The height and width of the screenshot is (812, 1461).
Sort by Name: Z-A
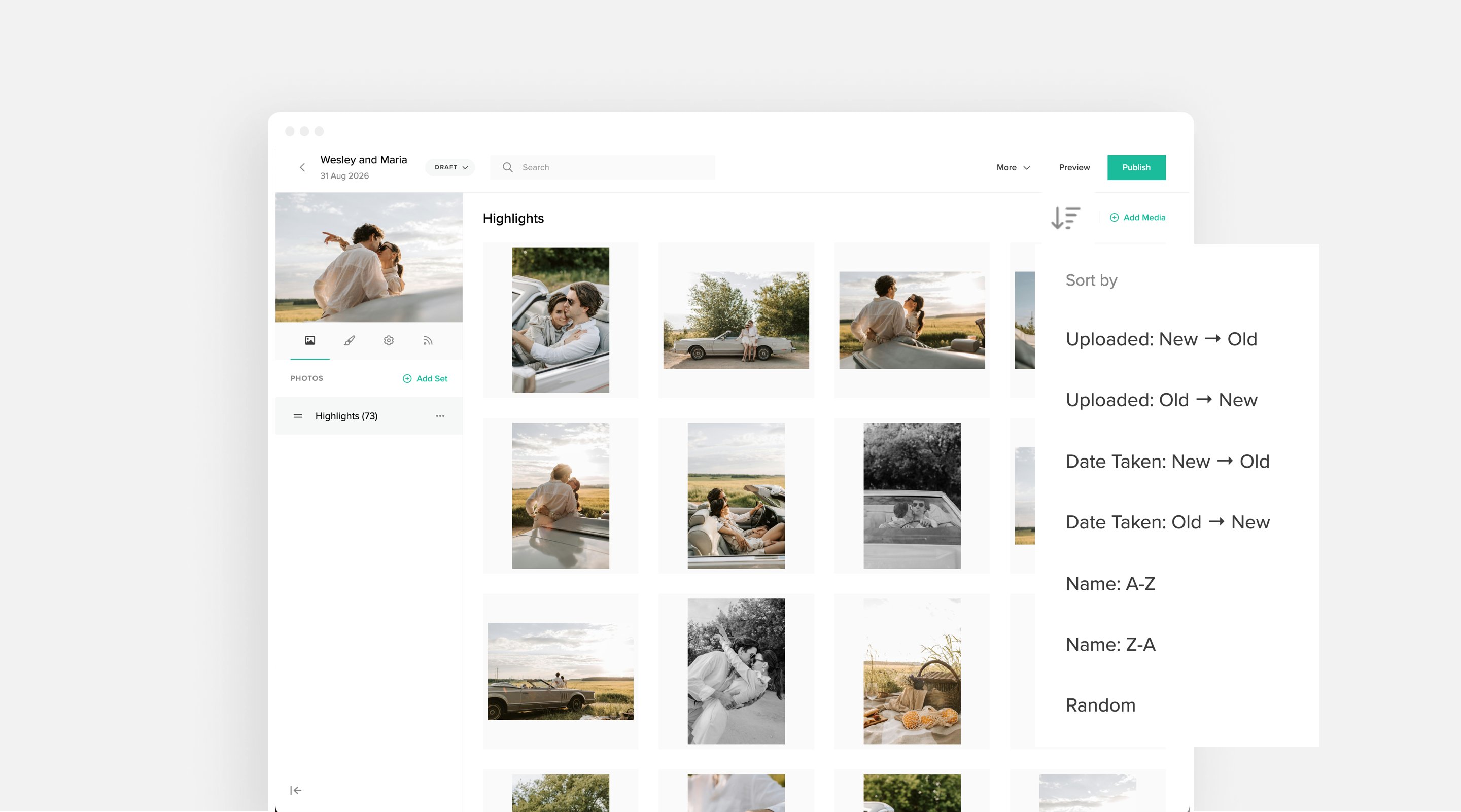tap(1110, 644)
